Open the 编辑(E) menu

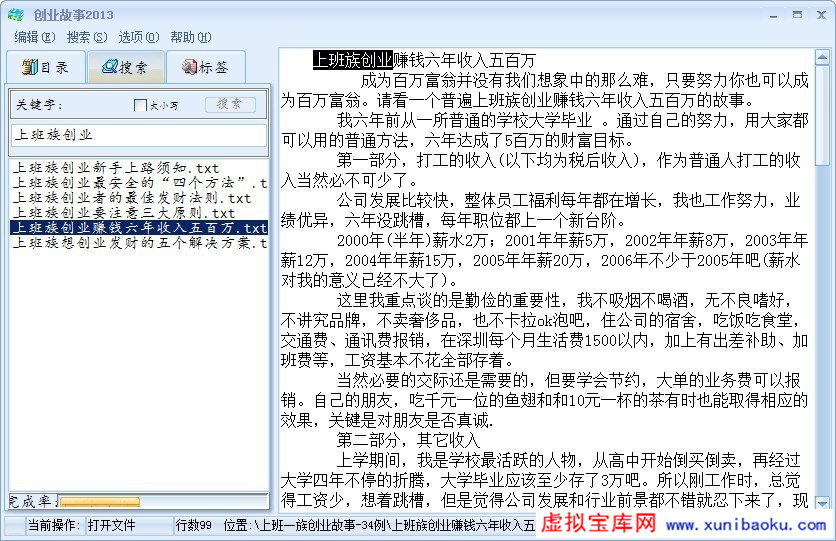33,37
